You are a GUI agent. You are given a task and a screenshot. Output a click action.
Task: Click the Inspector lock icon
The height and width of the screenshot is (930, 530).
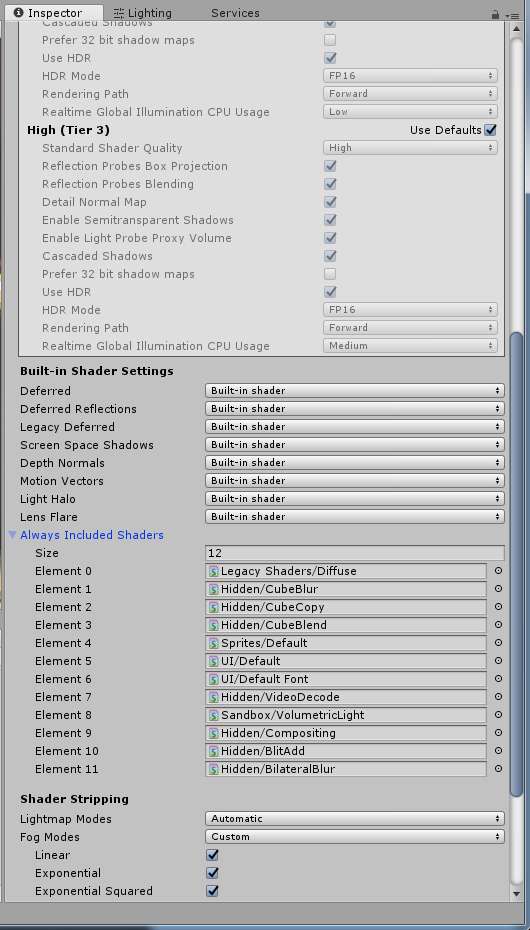click(495, 14)
